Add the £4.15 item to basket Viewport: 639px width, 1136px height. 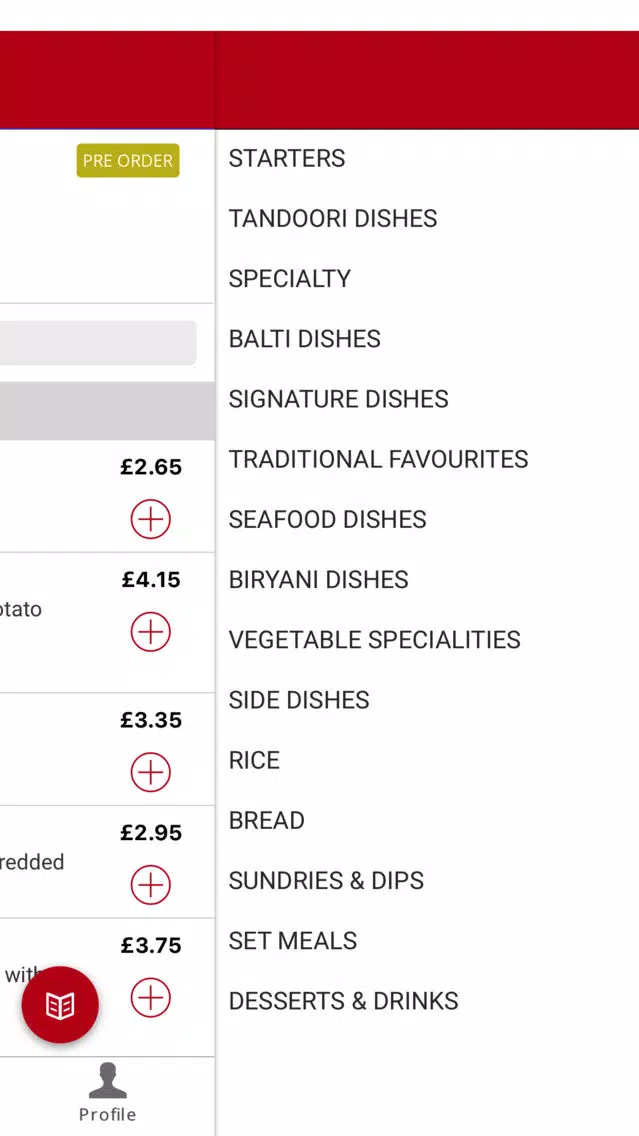point(151,632)
